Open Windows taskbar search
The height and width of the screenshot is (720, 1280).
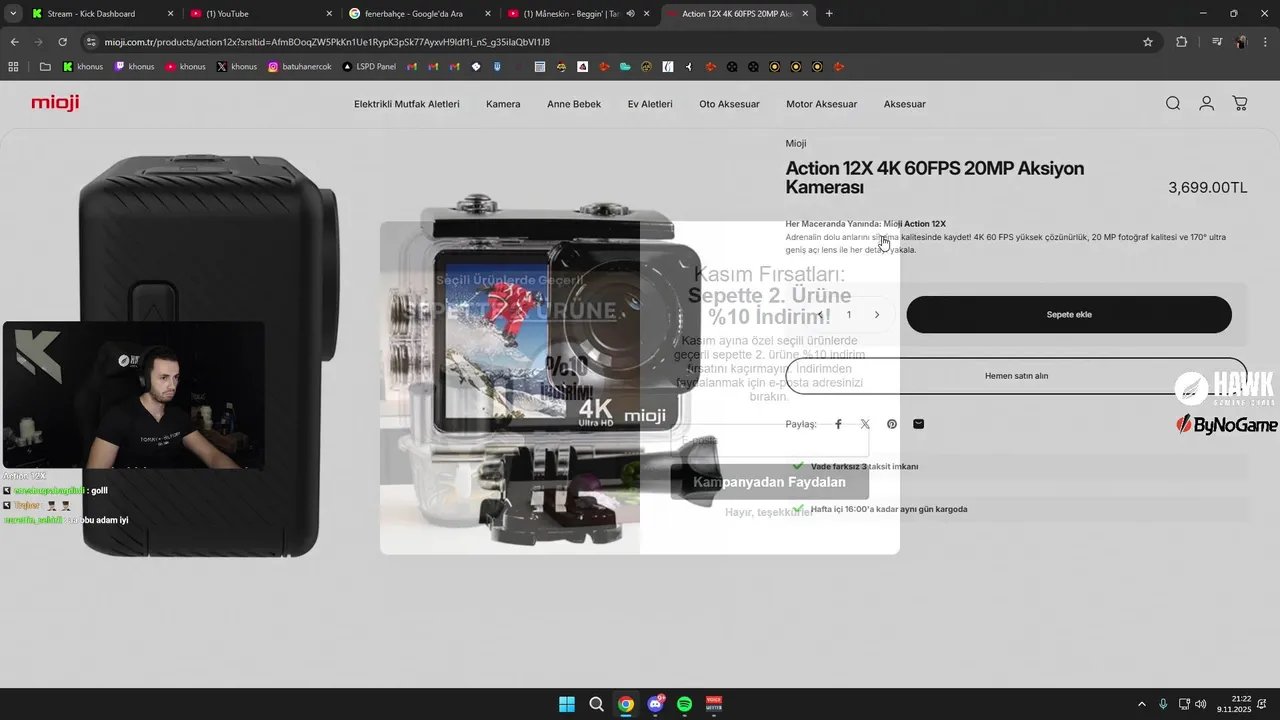coord(596,704)
